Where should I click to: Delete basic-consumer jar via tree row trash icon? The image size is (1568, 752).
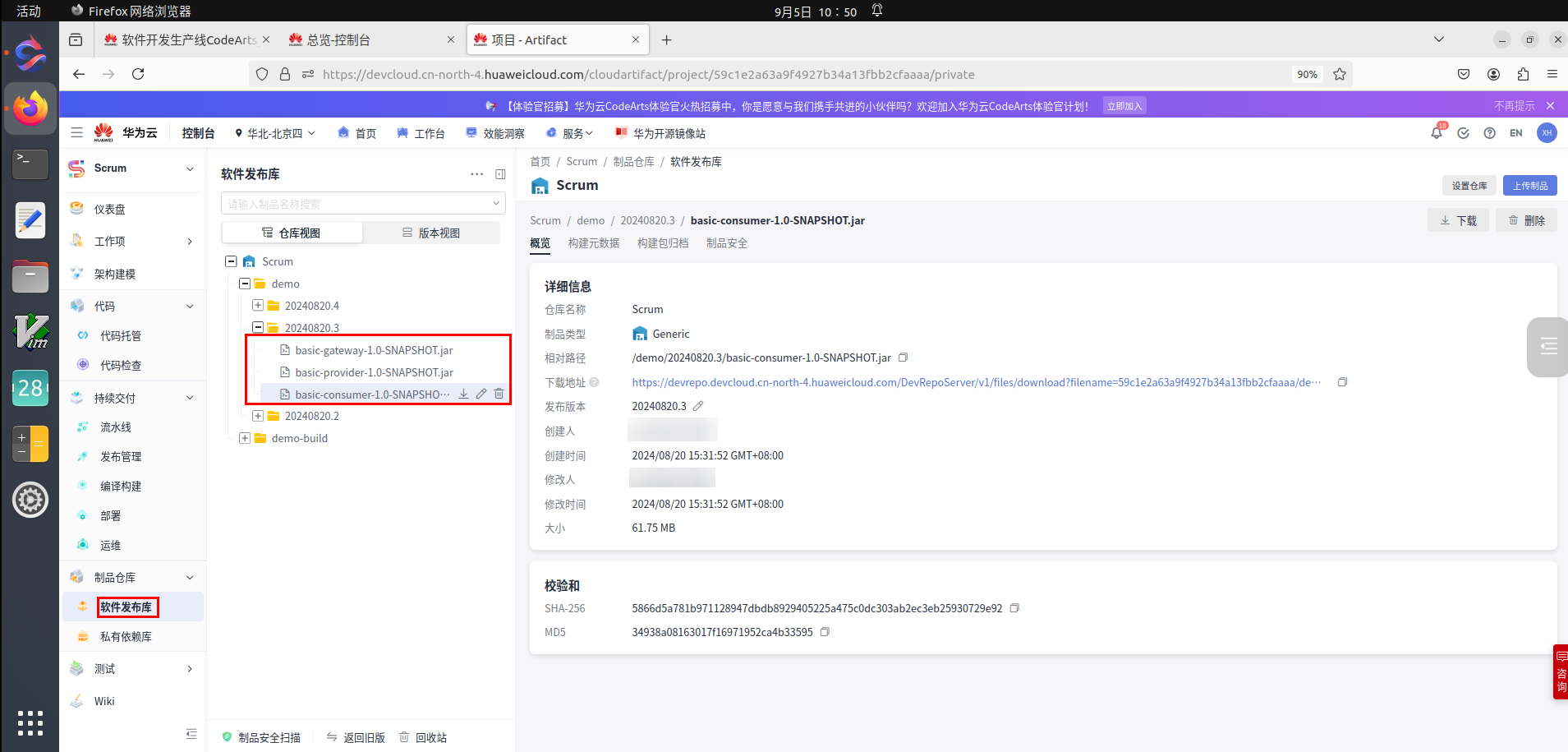[x=499, y=394]
